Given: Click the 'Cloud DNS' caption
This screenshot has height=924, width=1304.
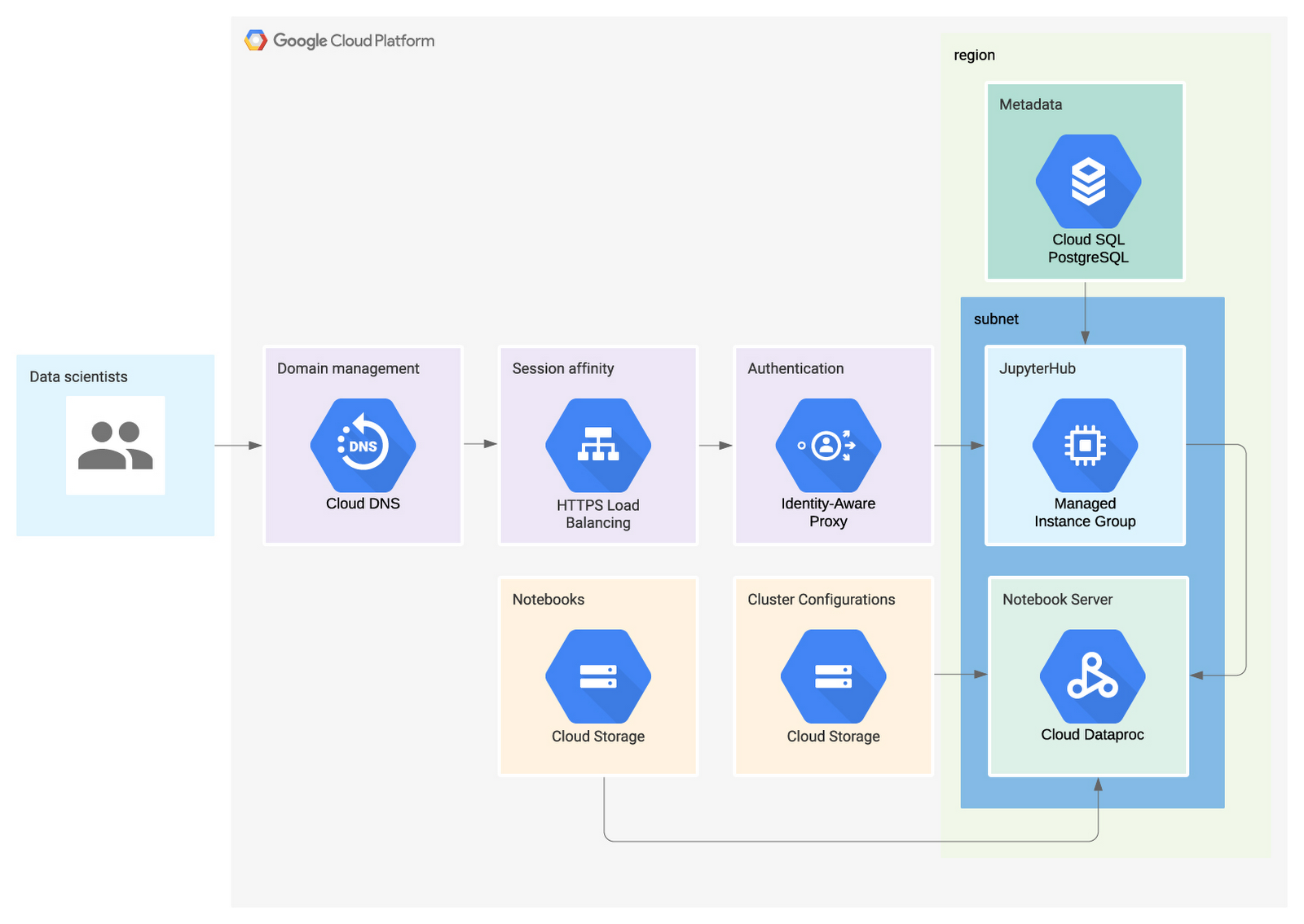Looking at the screenshot, I should pos(363,504).
